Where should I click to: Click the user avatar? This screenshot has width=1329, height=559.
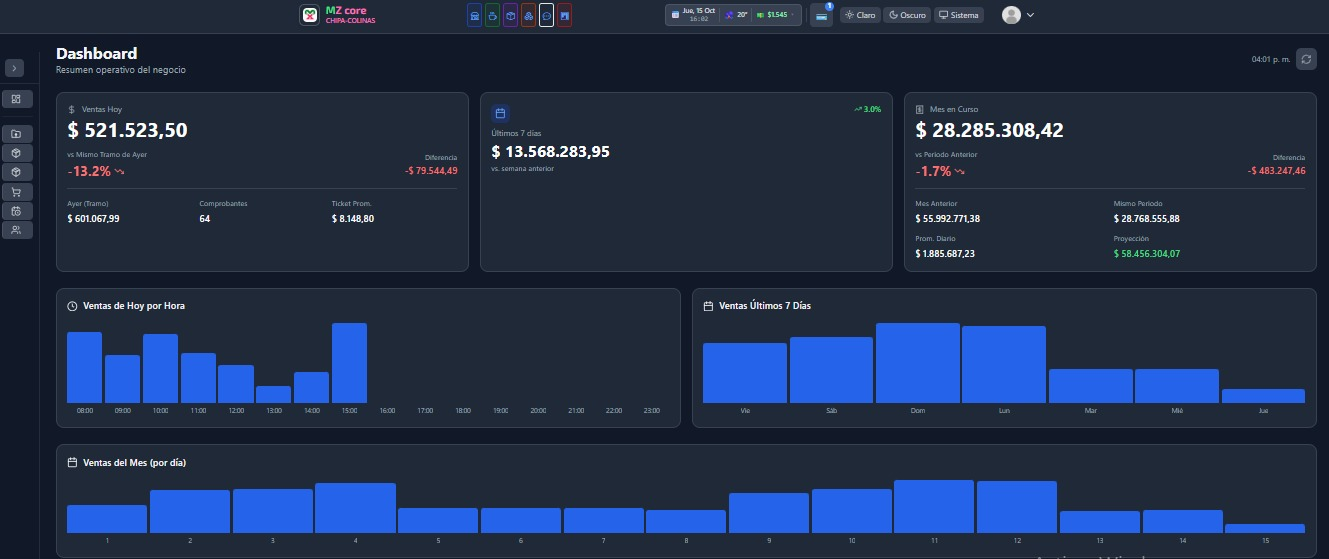[1011, 15]
